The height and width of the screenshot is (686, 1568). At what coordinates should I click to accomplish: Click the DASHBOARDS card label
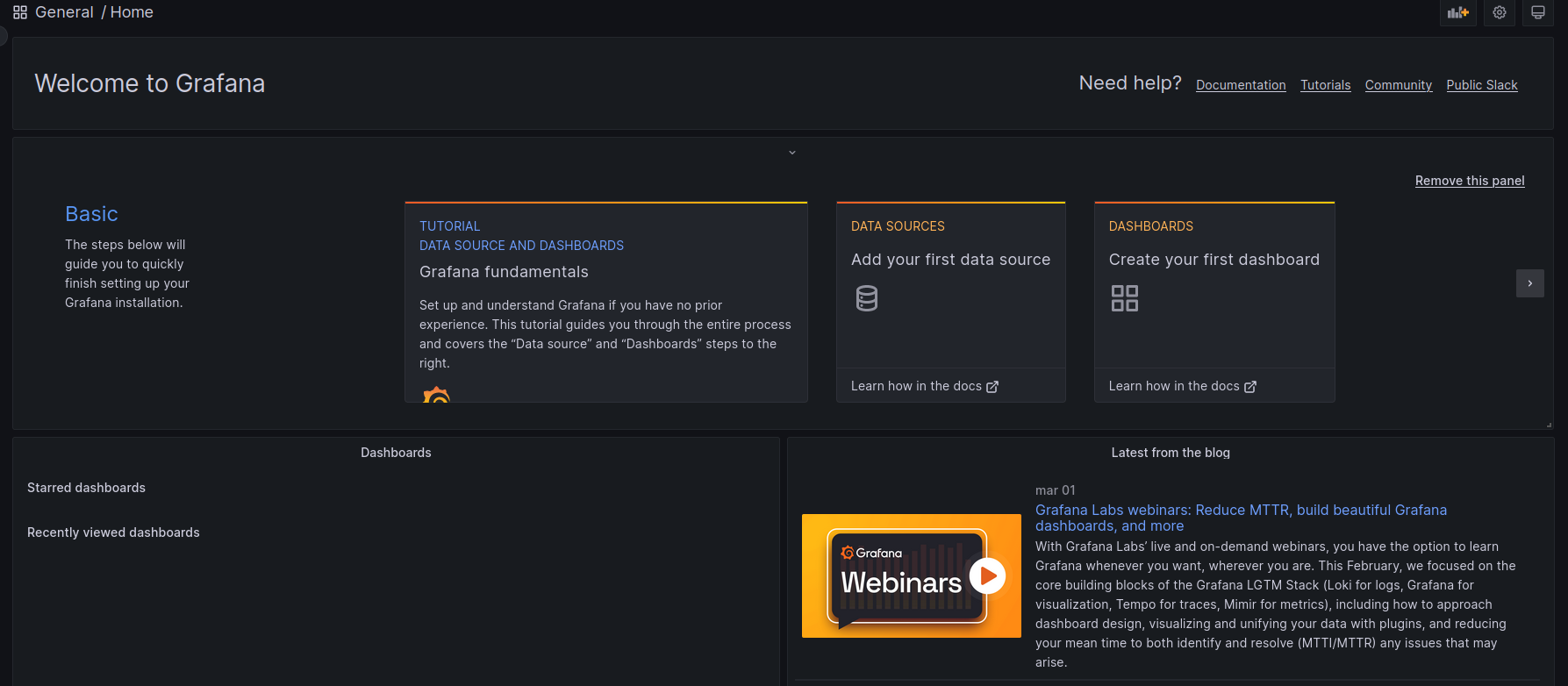(1151, 226)
